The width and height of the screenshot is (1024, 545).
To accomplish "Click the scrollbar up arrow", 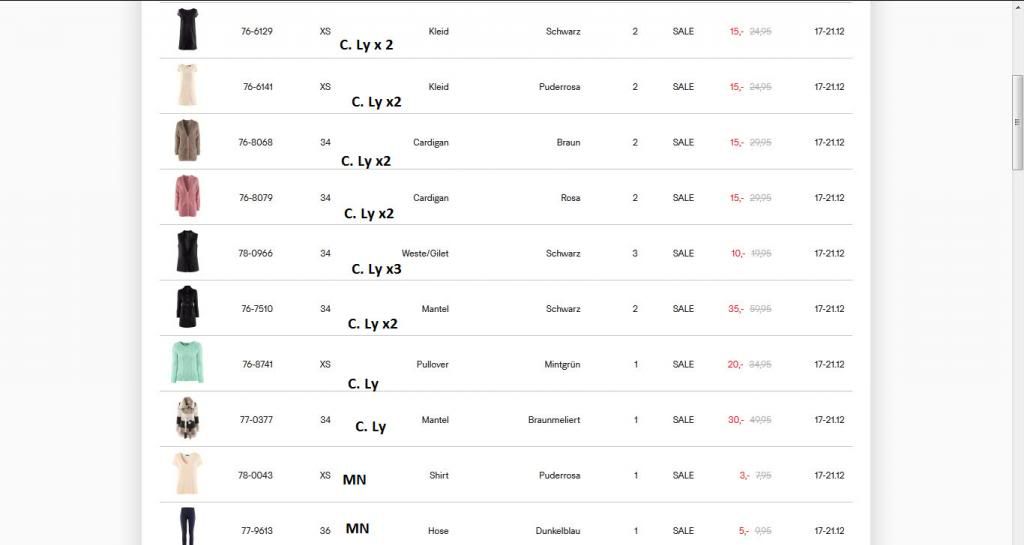I will (x=1018, y=5).
